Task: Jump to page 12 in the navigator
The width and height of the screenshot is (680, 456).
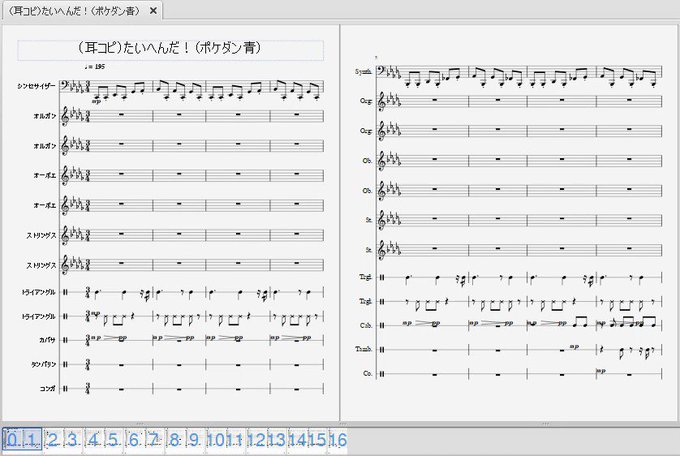Action: (256, 440)
